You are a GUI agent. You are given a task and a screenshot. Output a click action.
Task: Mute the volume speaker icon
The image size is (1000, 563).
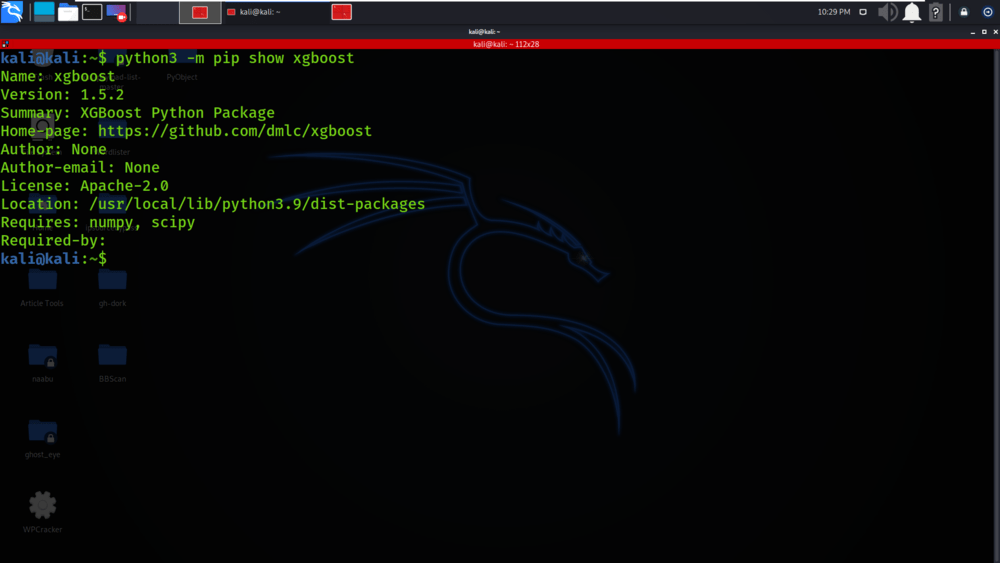click(887, 12)
